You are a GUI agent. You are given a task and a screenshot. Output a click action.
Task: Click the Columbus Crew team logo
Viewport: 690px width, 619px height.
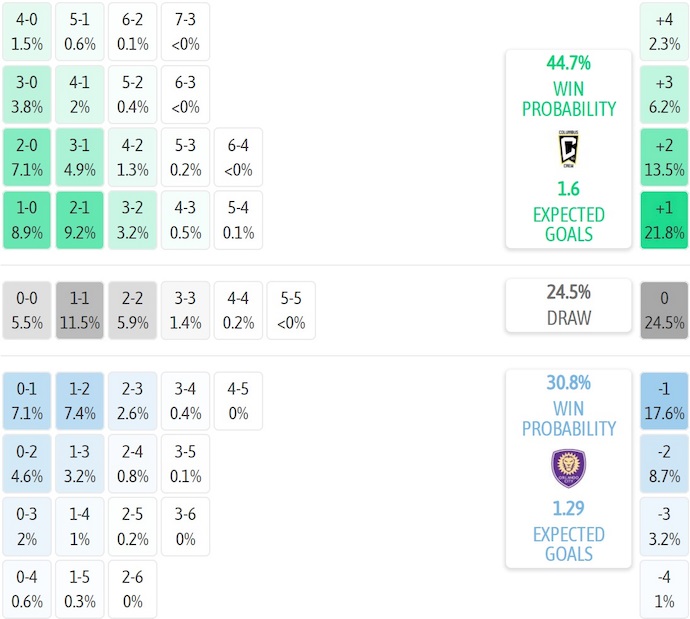click(x=568, y=148)
